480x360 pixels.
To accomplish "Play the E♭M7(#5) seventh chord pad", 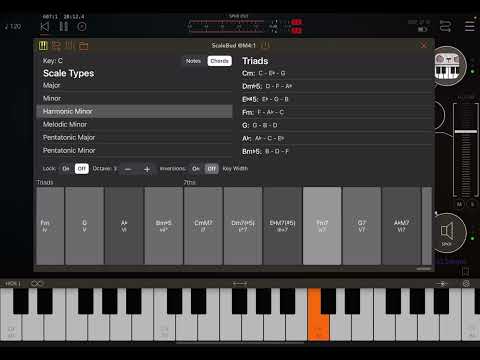I will 283,226.
